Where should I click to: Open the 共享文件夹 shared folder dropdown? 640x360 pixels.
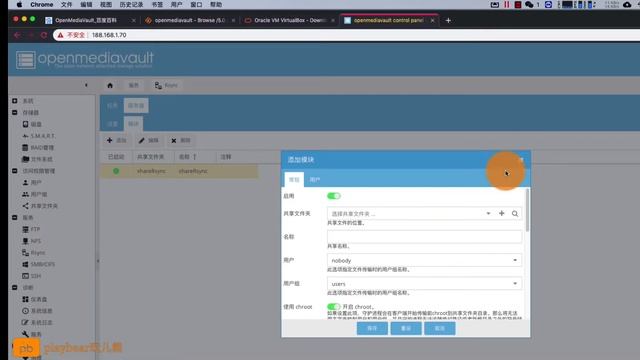(488, 213)
